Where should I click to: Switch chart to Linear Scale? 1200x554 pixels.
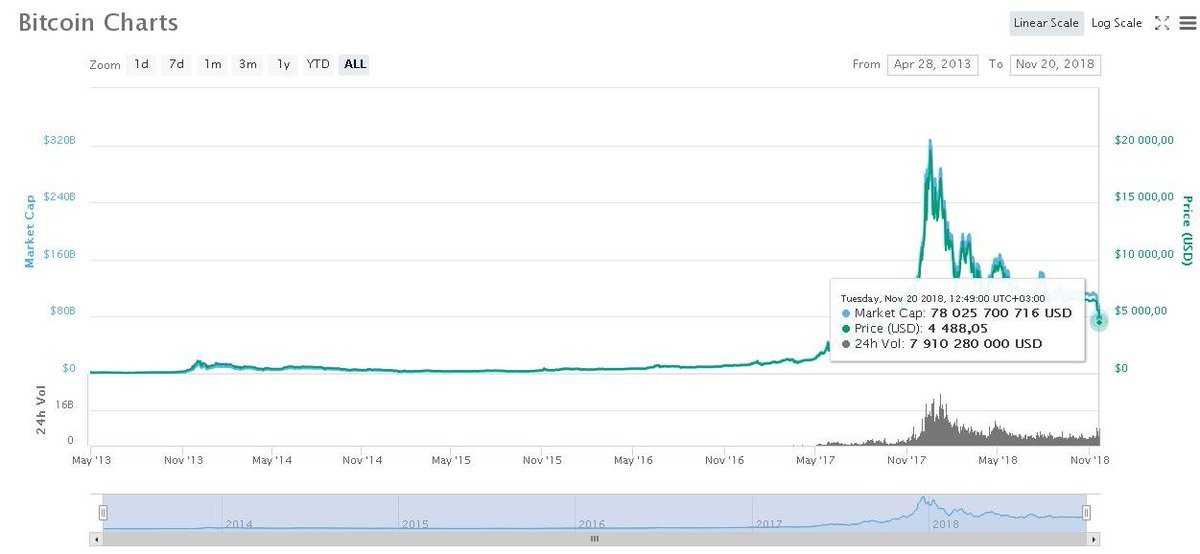(x=1046, y=23)
